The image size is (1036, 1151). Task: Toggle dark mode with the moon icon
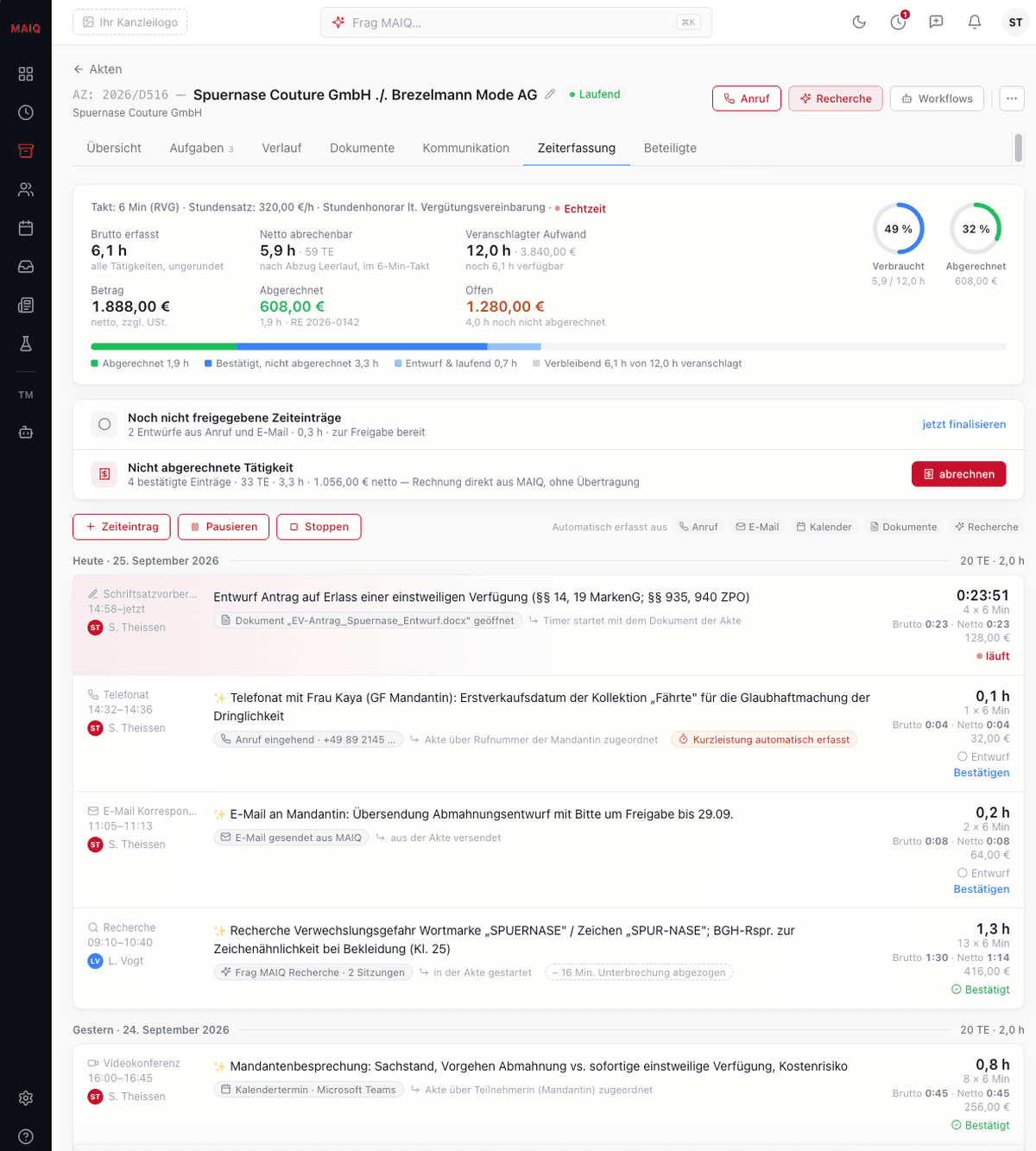[859, 22]
